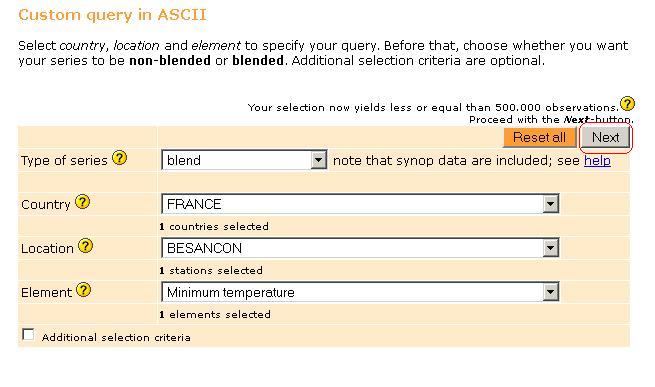Click the '1 stations selected' status text
The image size is (655, 387).
(x=211, y=270)
